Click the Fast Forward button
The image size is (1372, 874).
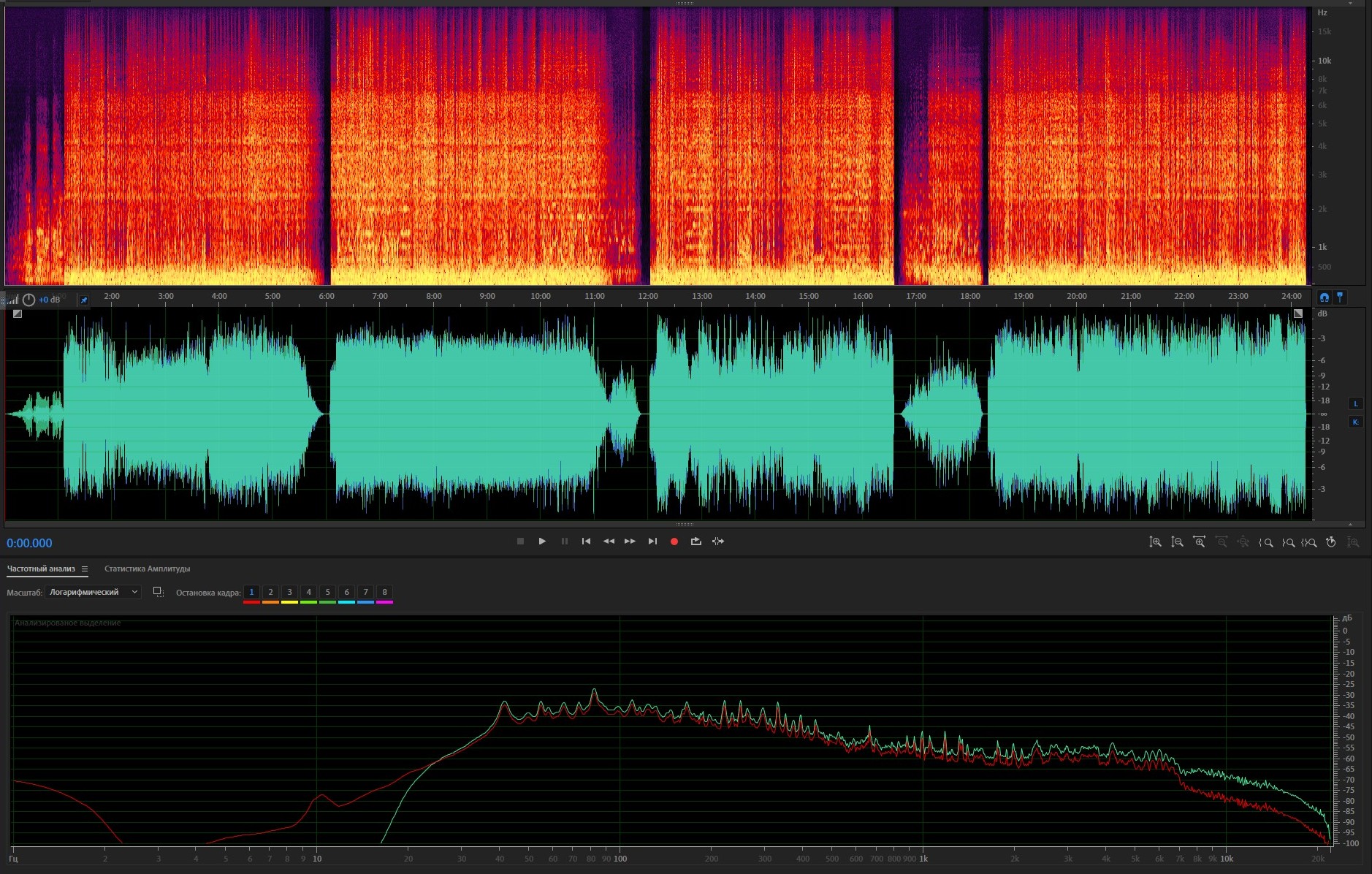point(630,541)
